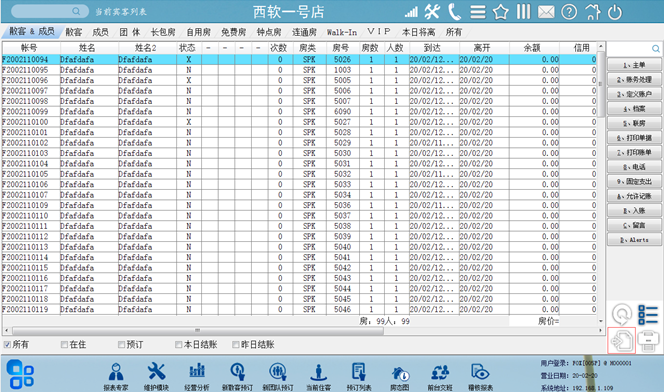Screen dimensions: 664x392
Task: Open the hamburger menu icon in header
Action: [x=478, y=12]
